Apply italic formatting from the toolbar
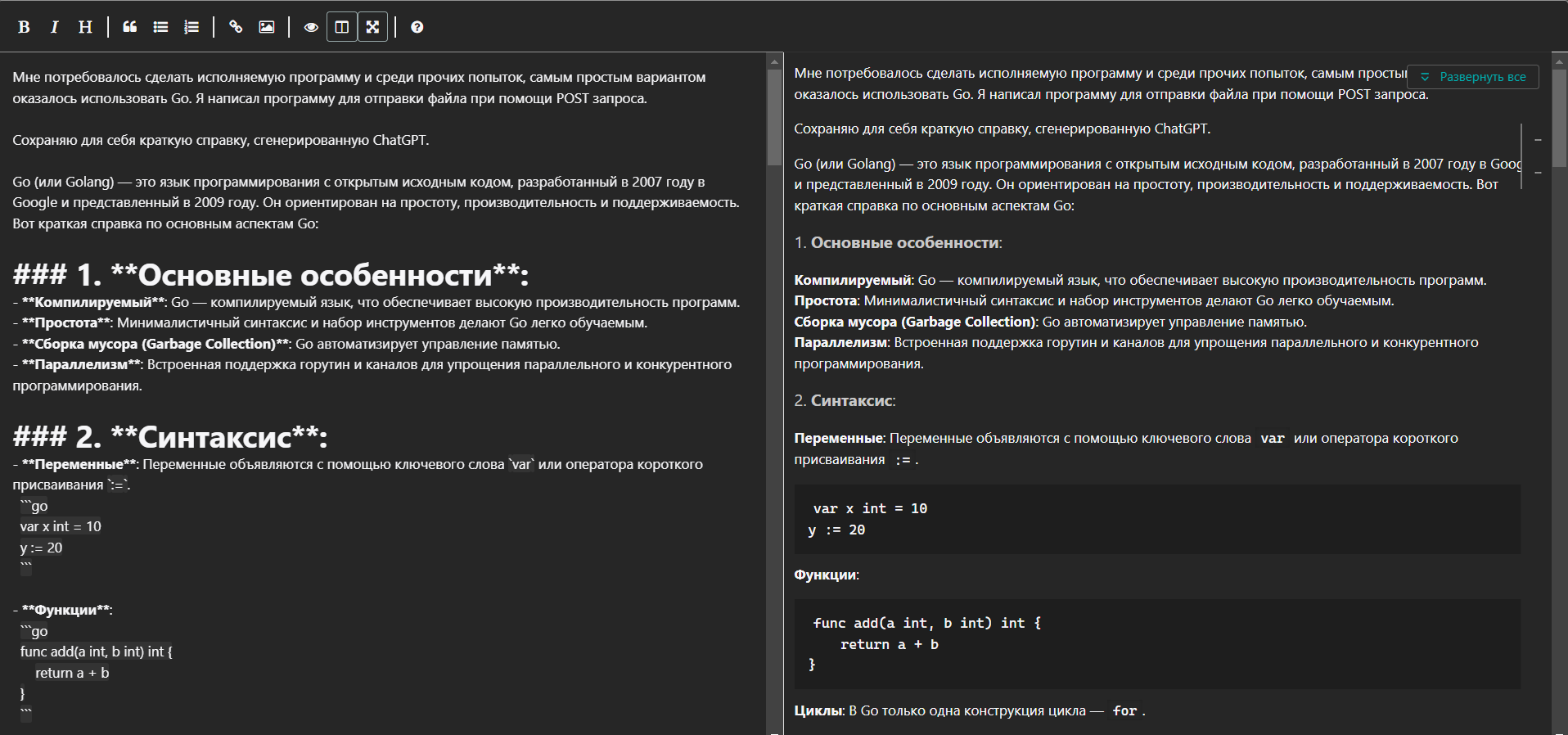 [x=54, y=27]
